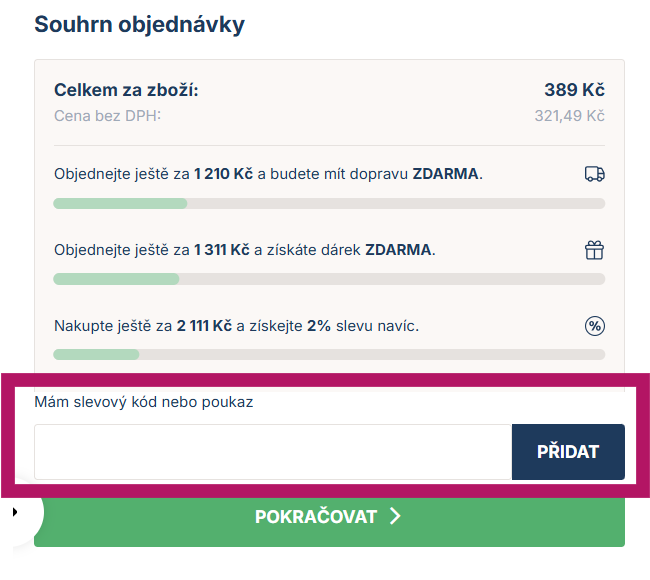Click the free shipping progress bar

tap(329, 204)
